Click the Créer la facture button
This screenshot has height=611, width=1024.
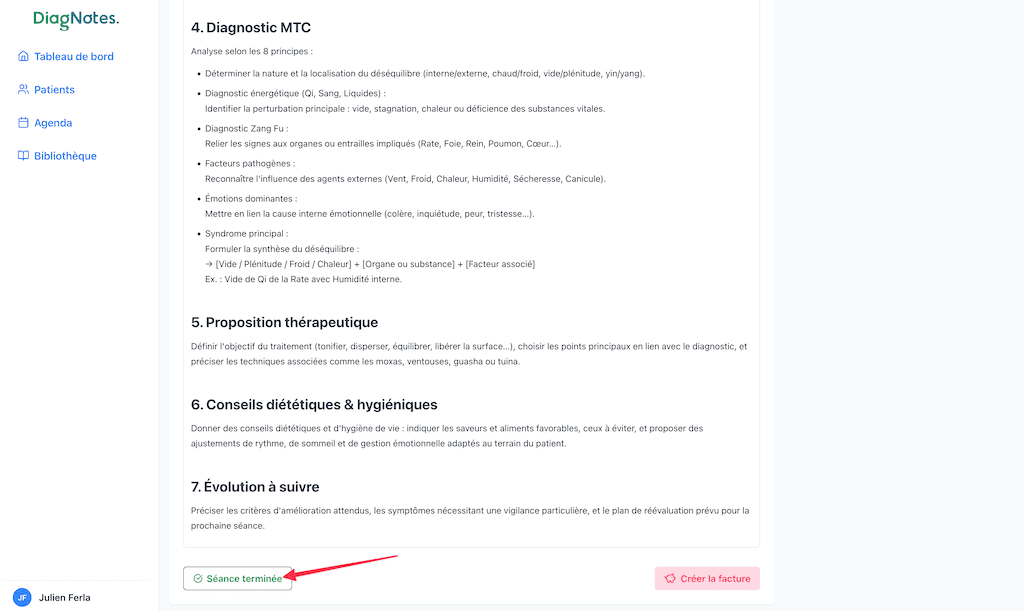[x=707, y=578]
